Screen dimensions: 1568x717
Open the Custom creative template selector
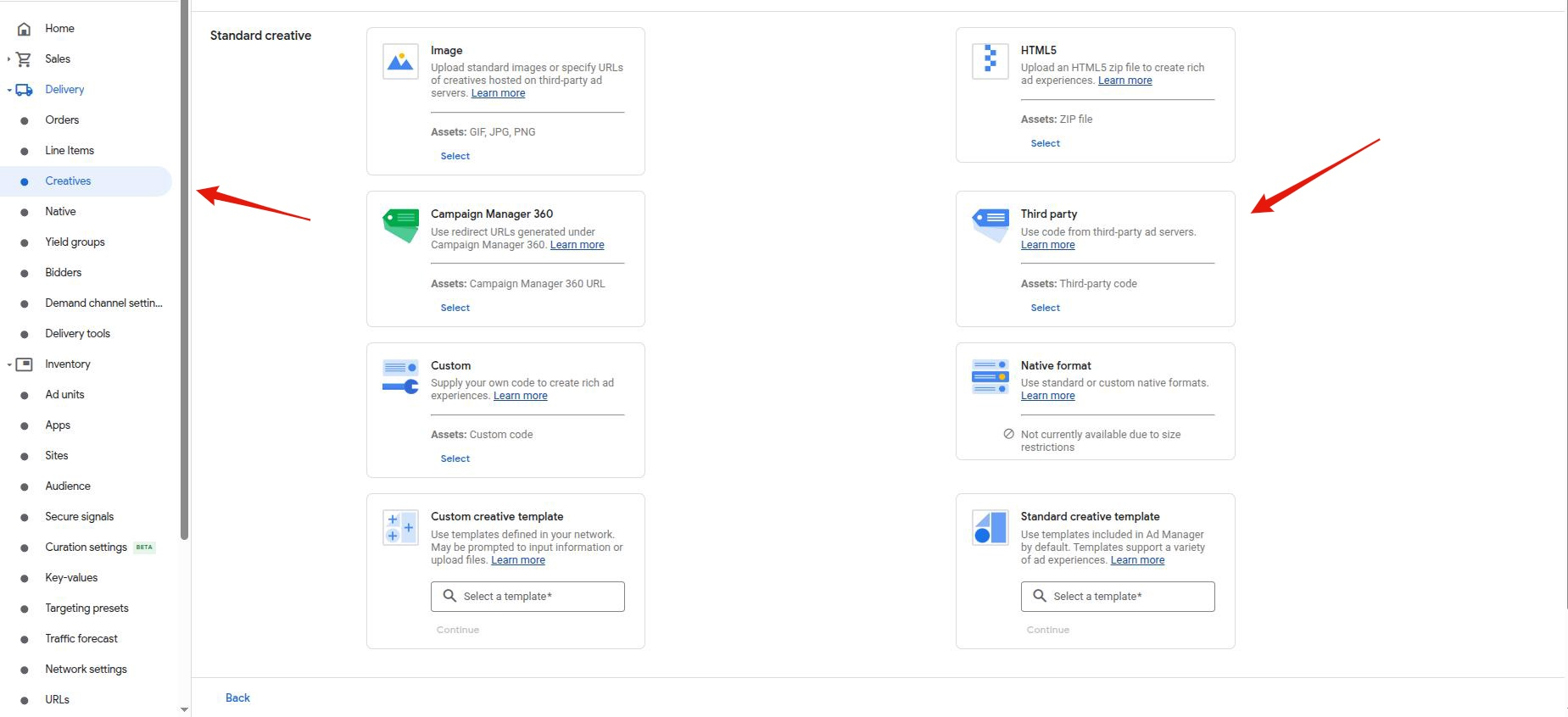527,597
